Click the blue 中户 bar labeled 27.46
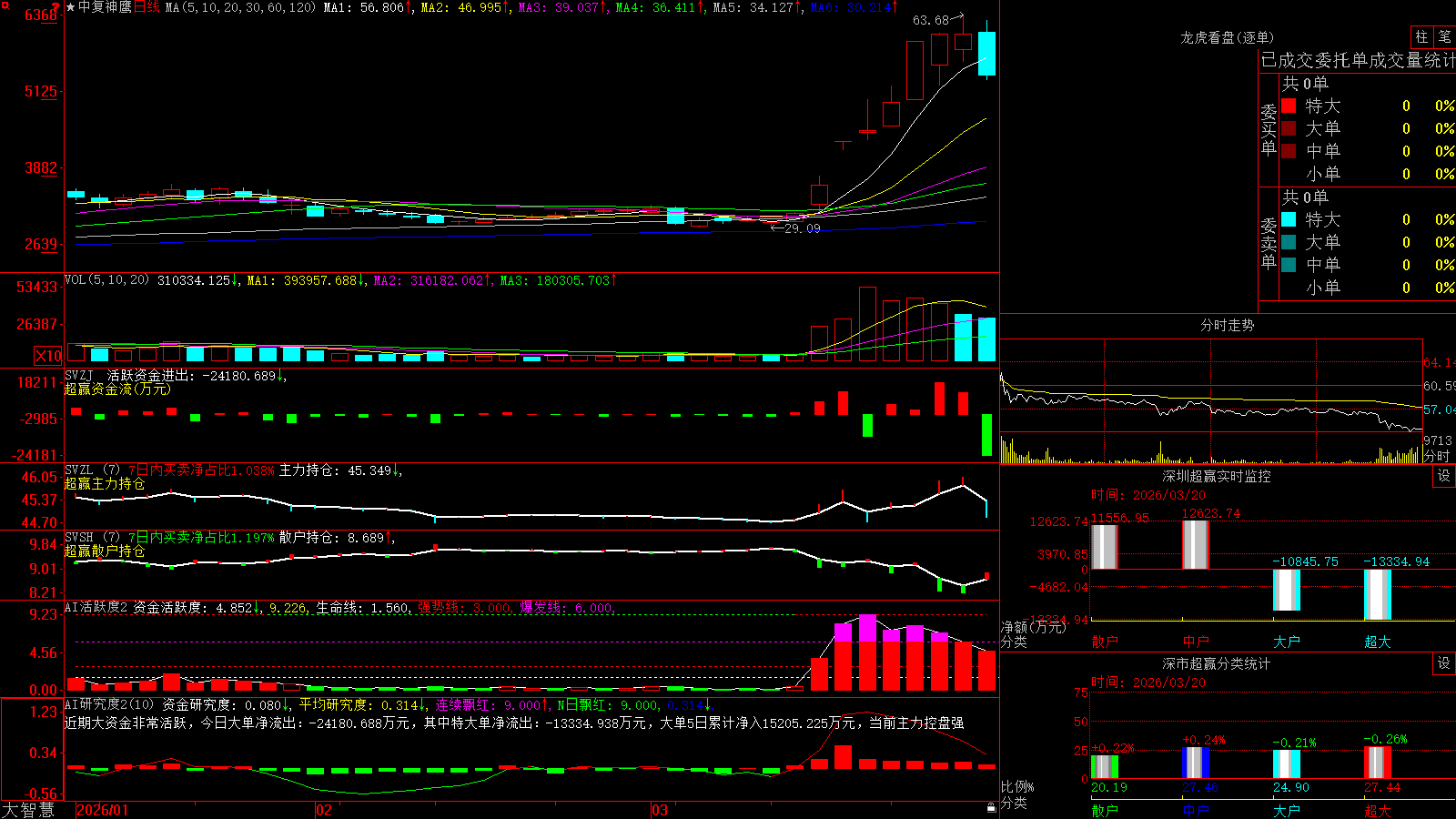The width and height of the screenshot is (1456, 819). pyautogui.click(x=1196, y=763)
